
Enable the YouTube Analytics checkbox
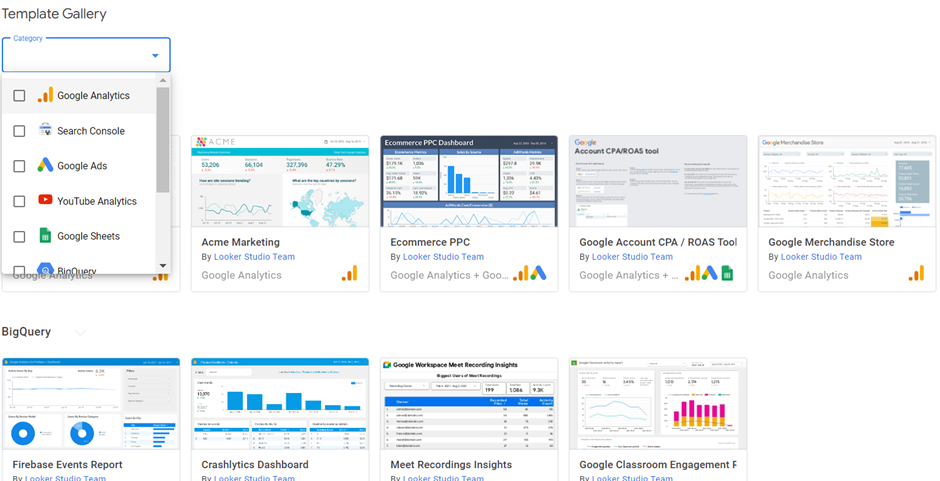point(19,201)
